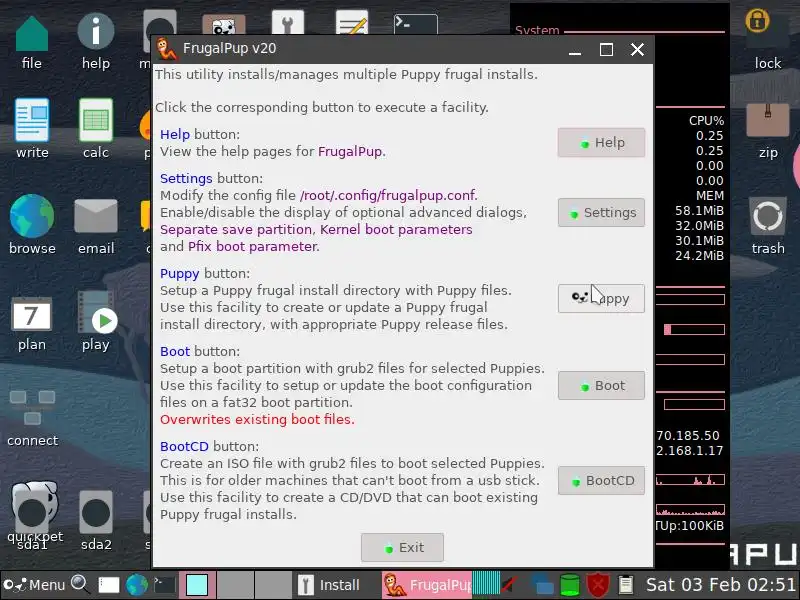This screenshot has width=800, height=600.
Task: Click the taskbar globe browser launcher
Action: [x=137, y=585]
